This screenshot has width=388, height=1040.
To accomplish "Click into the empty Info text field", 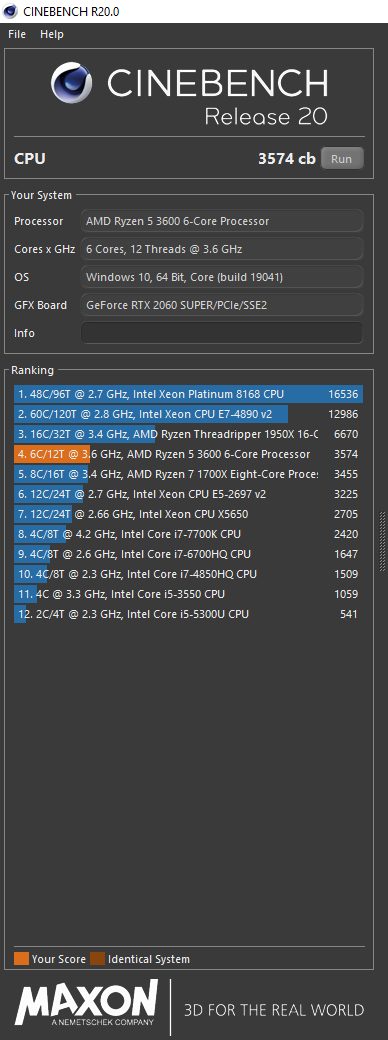I will (x=222, y=333).
